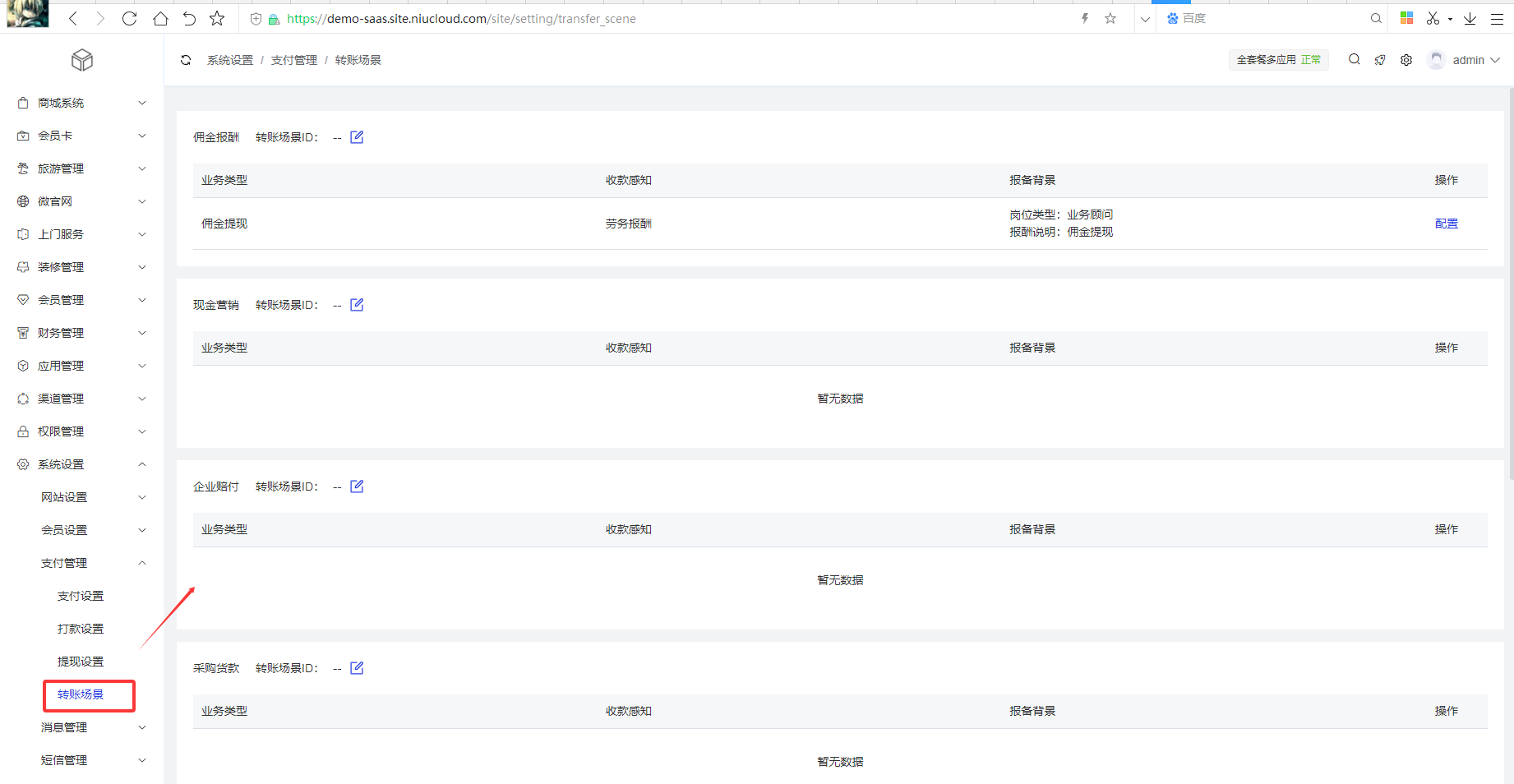This screenshot has width=1514, height=784.
Task: Expand the 商城系统 sidebar menu
Action: tap(81, 103)
